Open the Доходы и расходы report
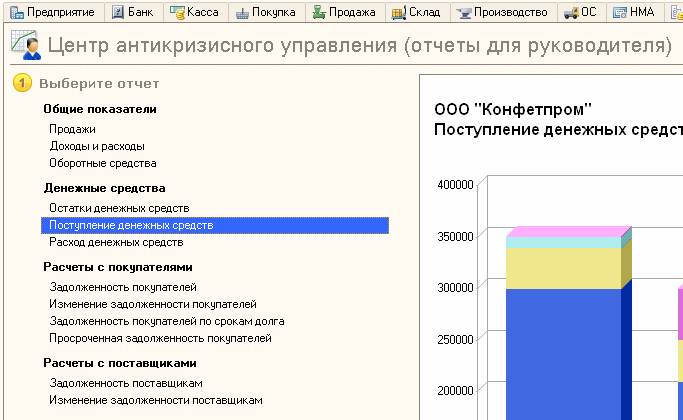Image resolution: width=683 pixels, height=420 pixels. coord(97,146)
